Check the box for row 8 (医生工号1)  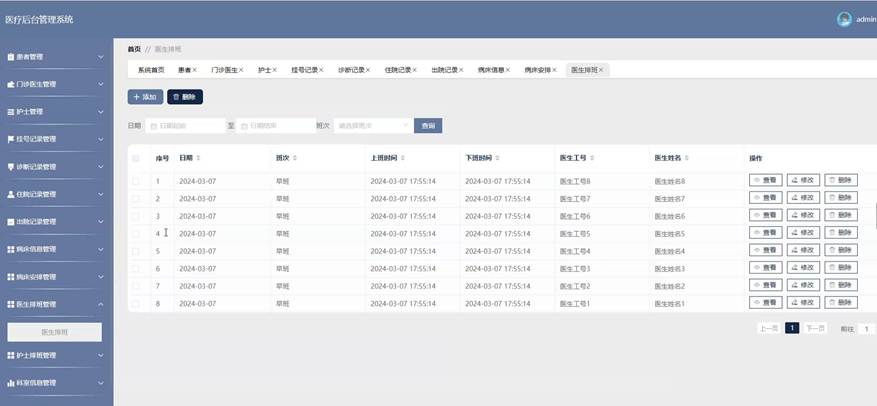[135, 304]
